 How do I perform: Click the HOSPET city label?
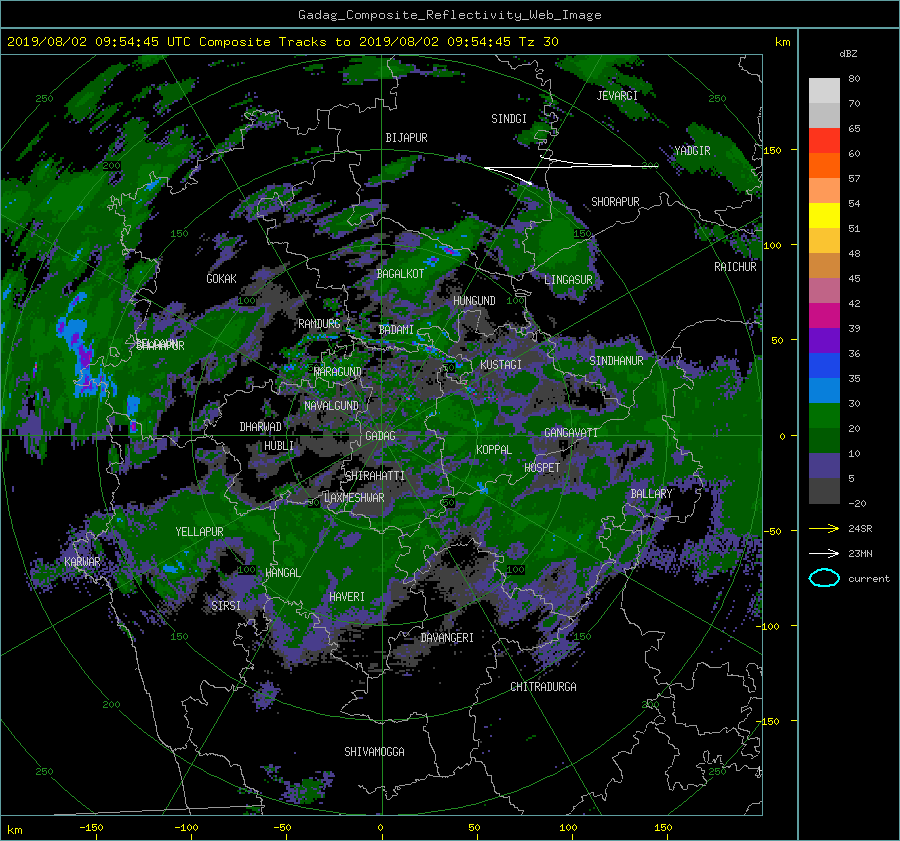542,468
